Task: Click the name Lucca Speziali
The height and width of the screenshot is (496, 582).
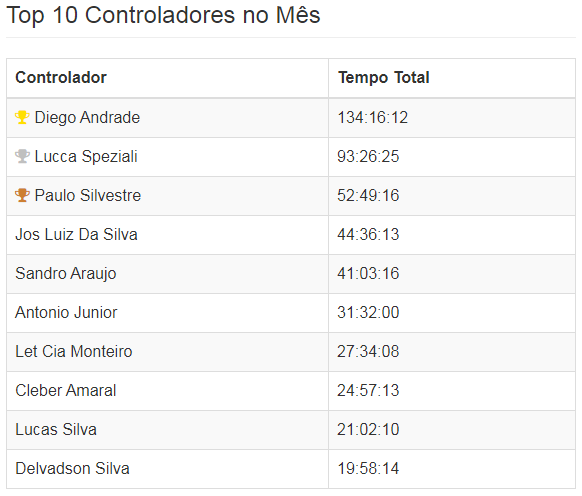Action: point(86,156)
